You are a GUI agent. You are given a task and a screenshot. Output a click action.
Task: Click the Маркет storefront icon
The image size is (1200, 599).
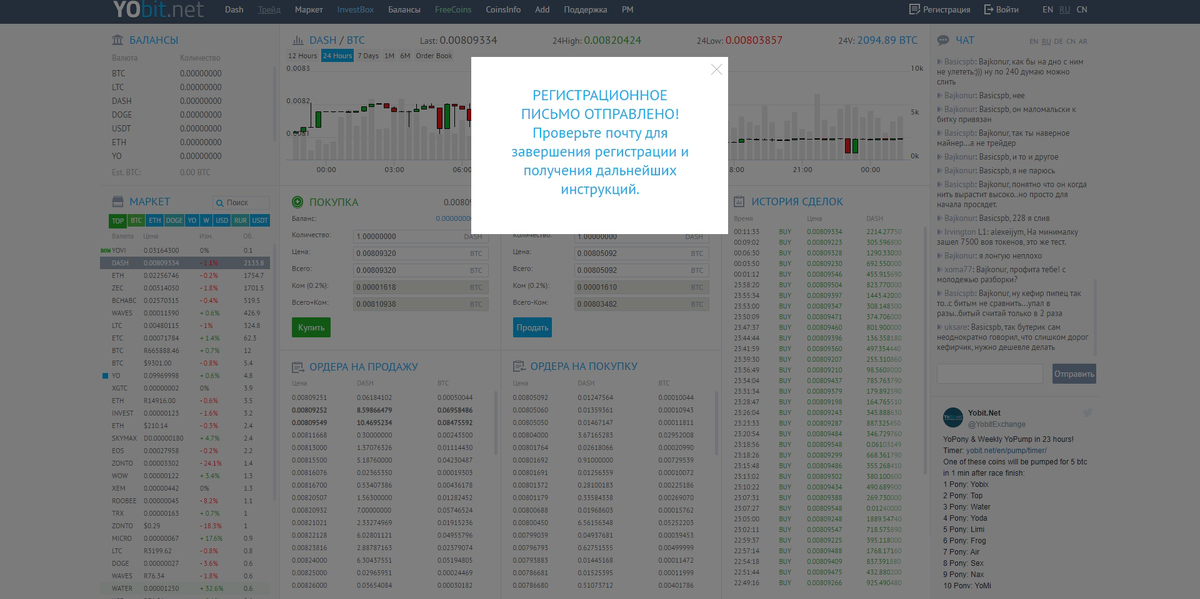(x=118, y=201)
